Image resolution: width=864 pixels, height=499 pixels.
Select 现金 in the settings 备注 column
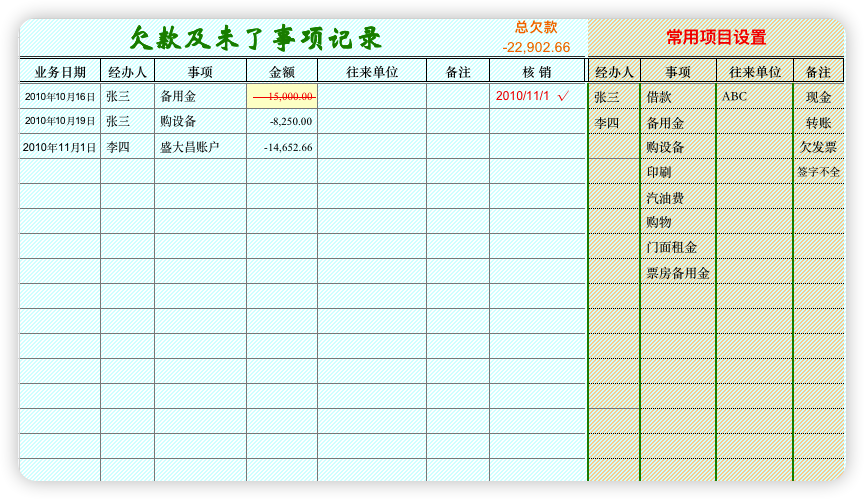click(818, 97)
